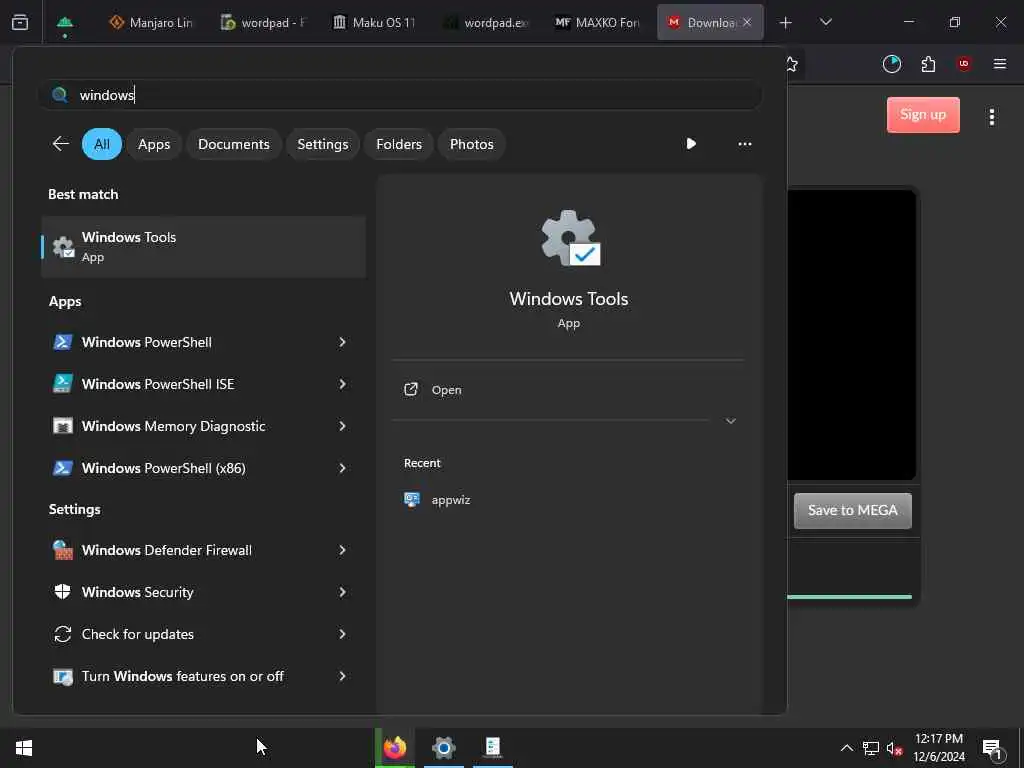Expand Windows PowerShell (x86) options chevron
This screenshot has height=768, width=1024.
click(x=342, y=468)
